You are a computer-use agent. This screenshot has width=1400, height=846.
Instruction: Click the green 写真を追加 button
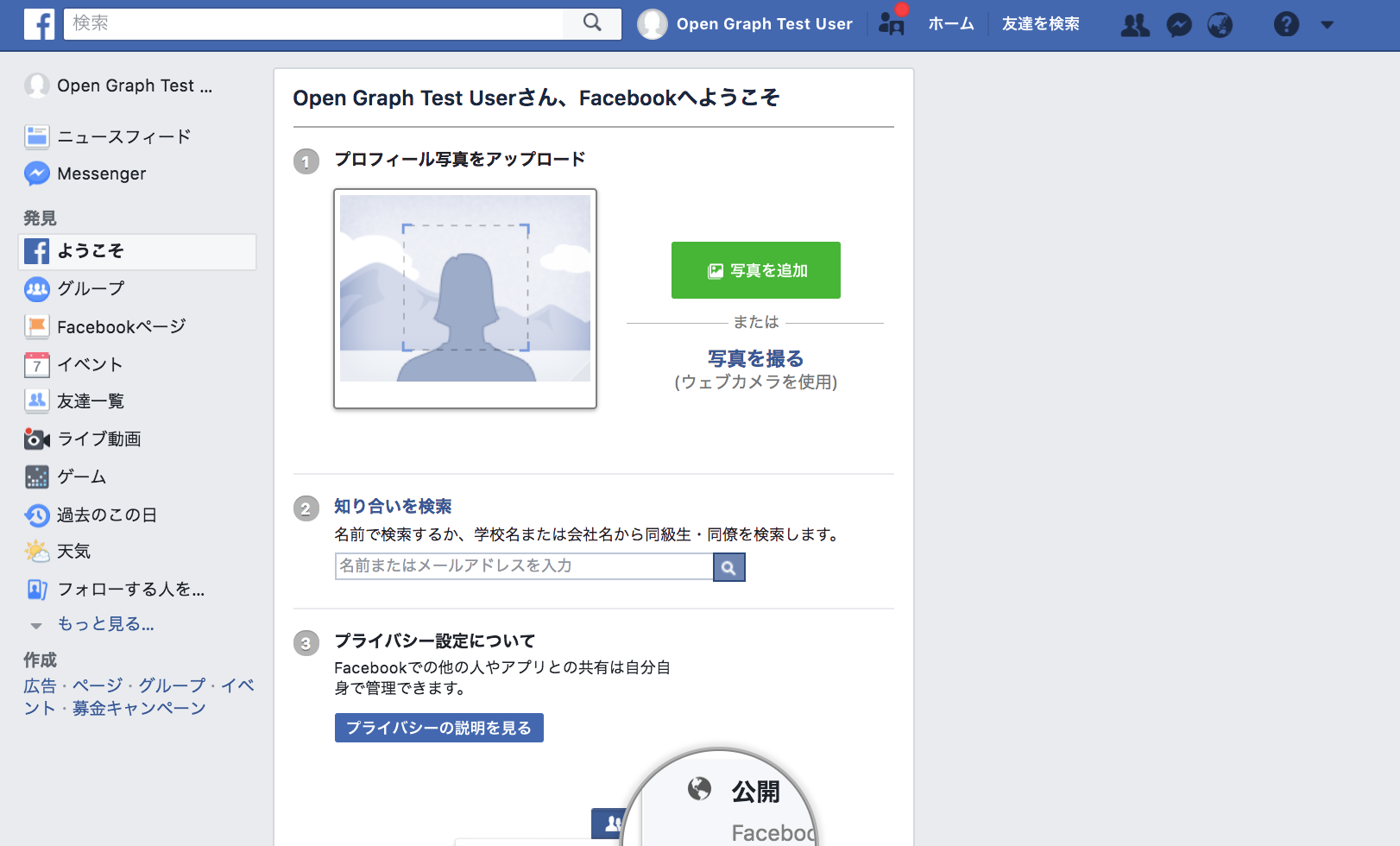756,270
